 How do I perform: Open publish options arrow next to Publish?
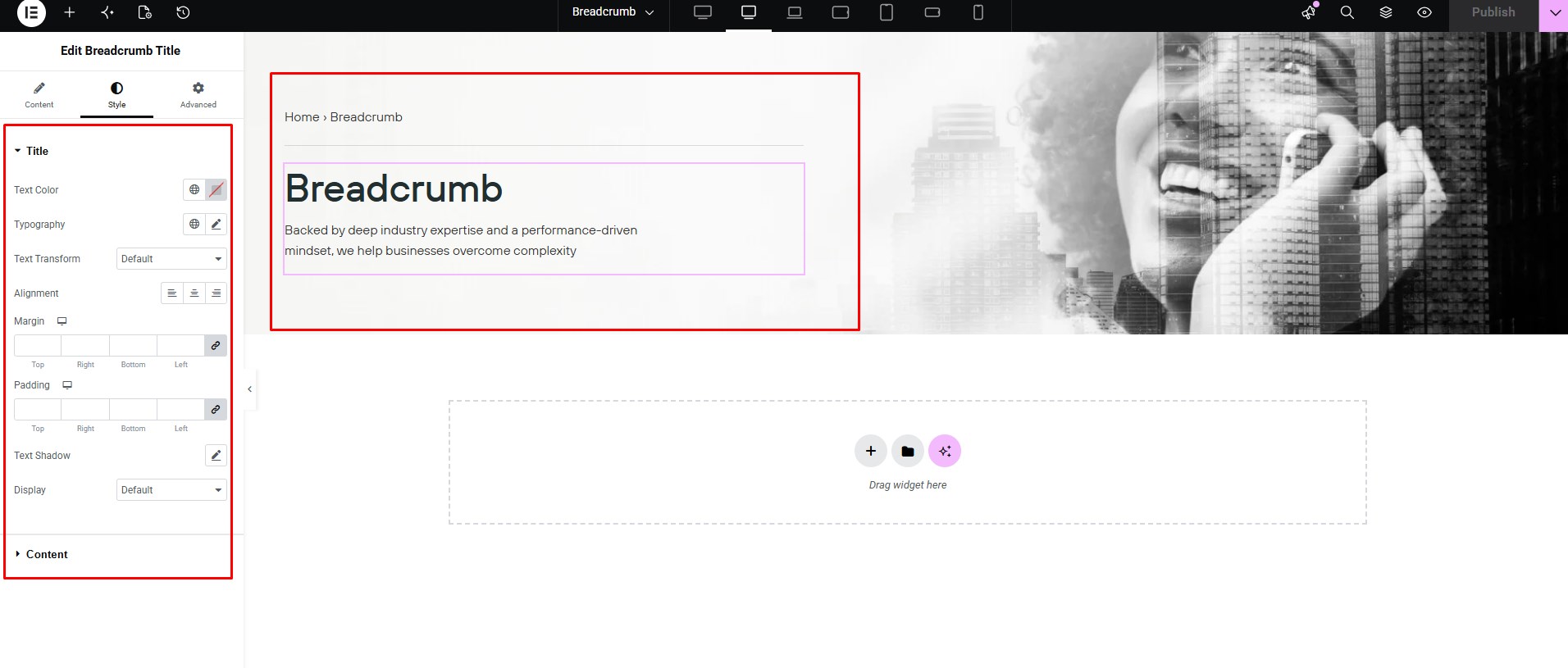click(x=1554, y=12)
